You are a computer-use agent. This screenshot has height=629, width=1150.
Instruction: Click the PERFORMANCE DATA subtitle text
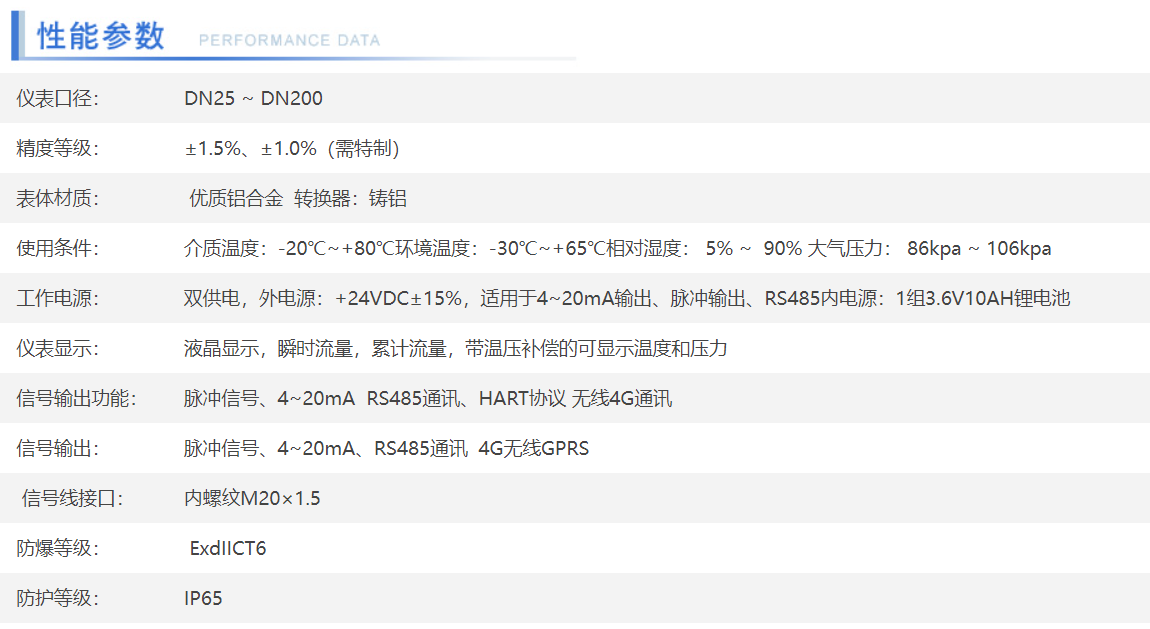click(289, 41)
